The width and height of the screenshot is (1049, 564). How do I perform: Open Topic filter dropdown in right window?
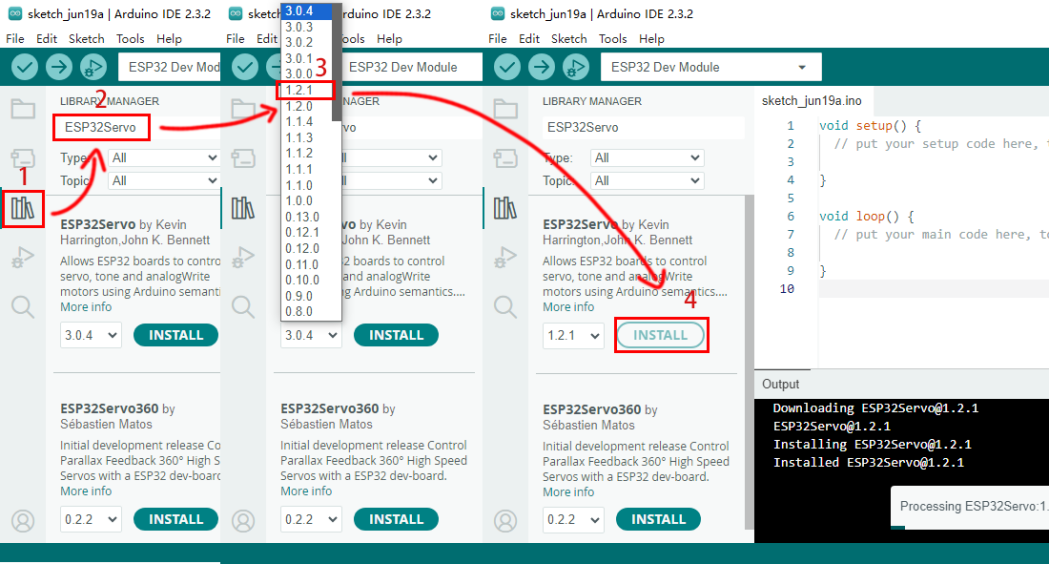pos(647,181)
